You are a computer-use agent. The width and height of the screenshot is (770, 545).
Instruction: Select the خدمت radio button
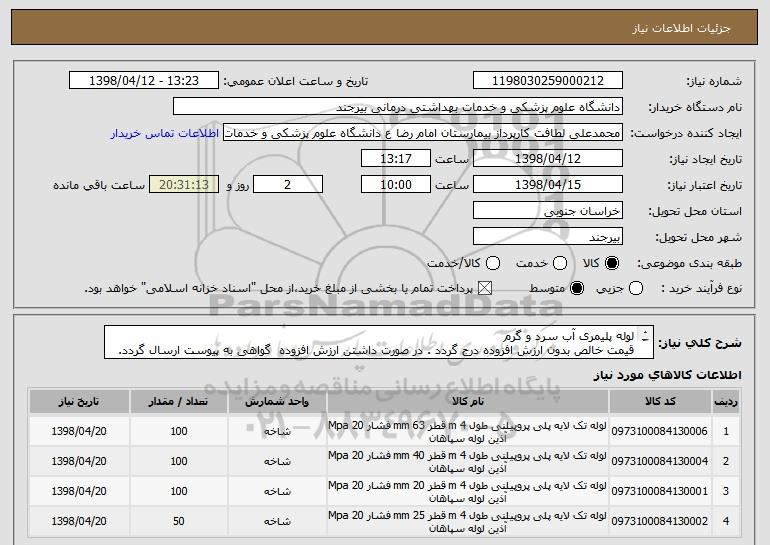[x=560, y=263]
